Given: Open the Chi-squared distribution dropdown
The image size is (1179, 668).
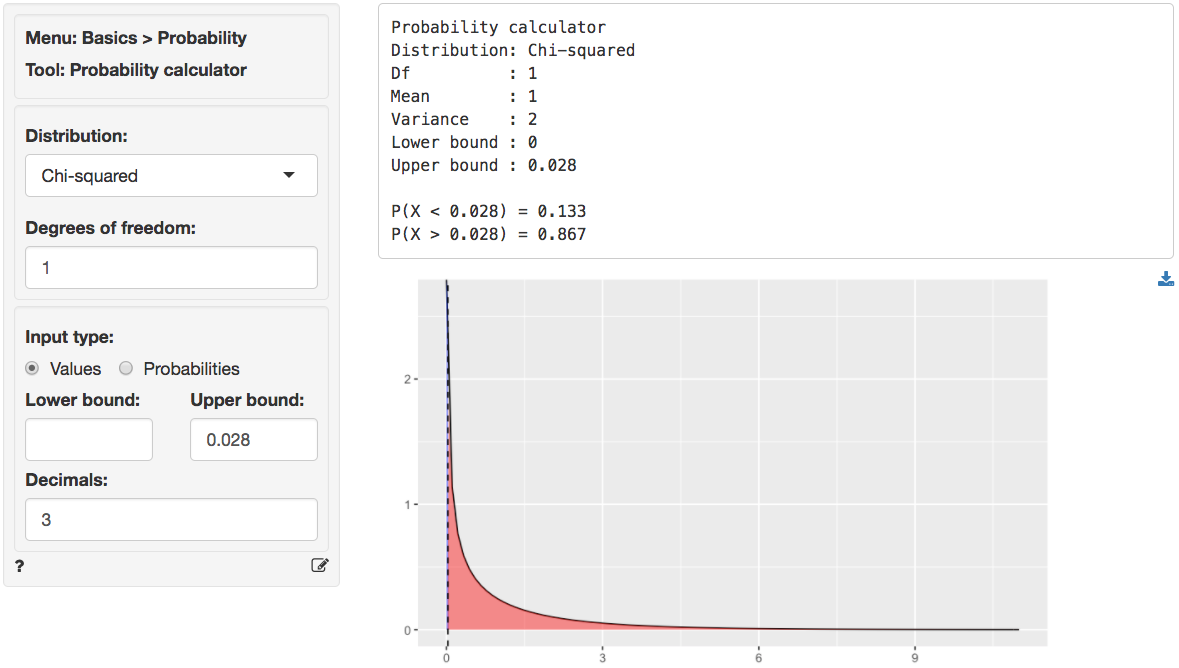Looking at the screenshot, I should pyautogui.click(x=171, y=176).
